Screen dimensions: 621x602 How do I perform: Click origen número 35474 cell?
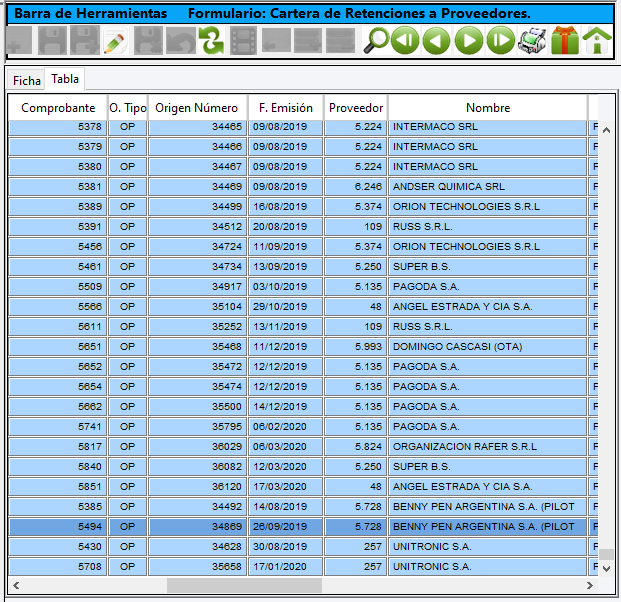click(x=198, y=387)
